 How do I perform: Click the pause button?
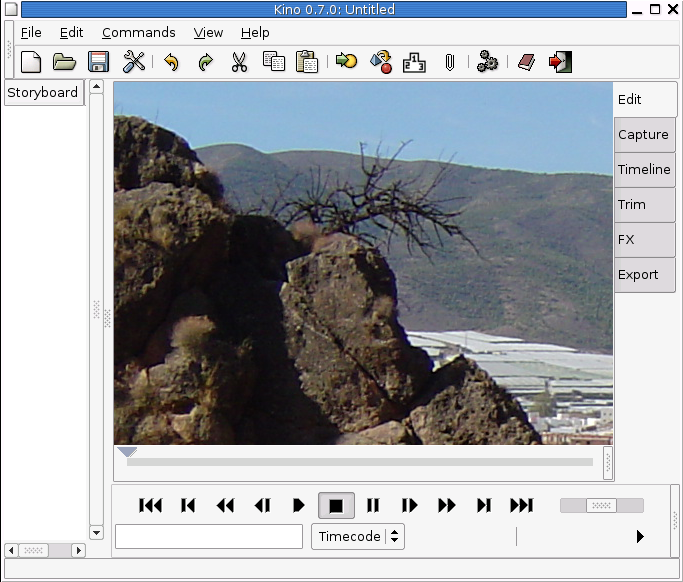(x=373, y=506)
